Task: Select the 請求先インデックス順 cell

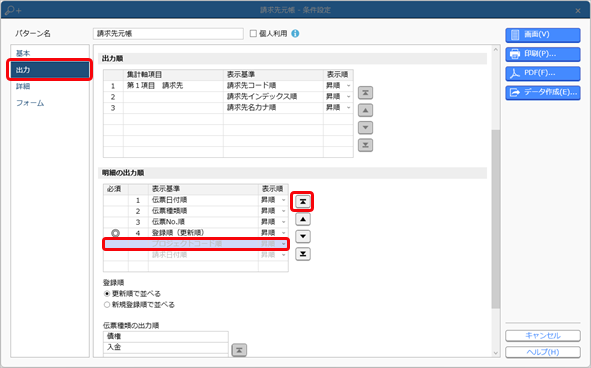Action: 273,97
